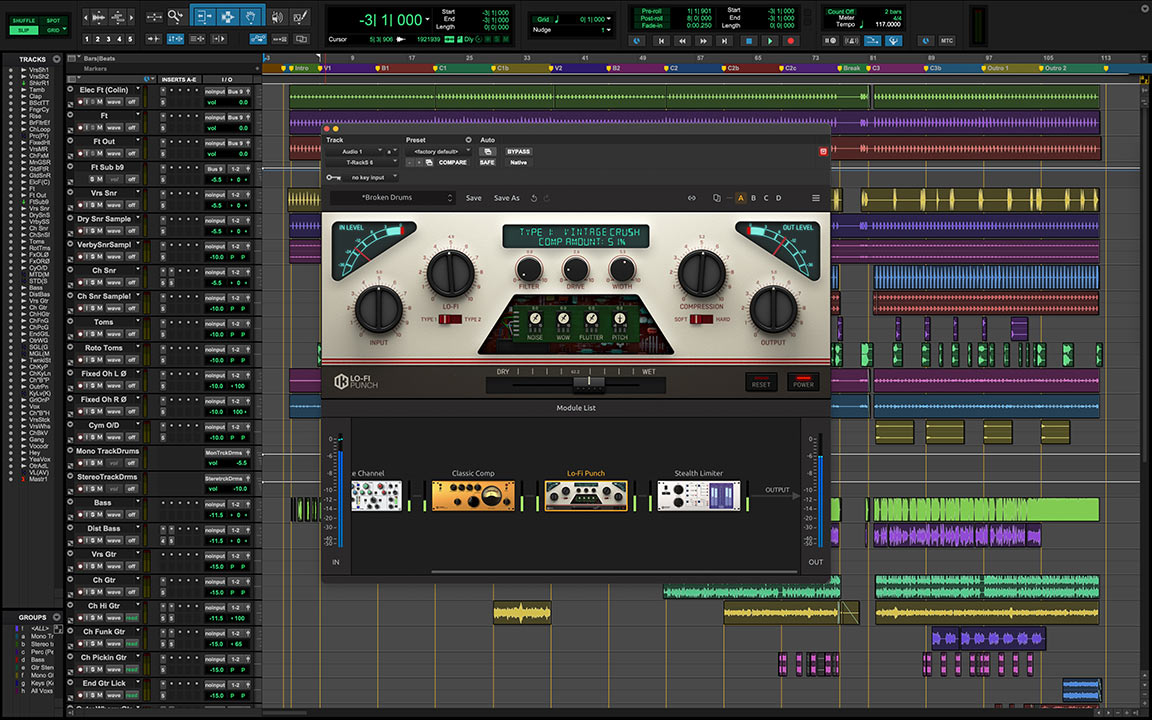Viewport: 1152px width, 720px height.
Task: Toggle the POWER button on Lo-Fi Punch
Action: [803, 382]
